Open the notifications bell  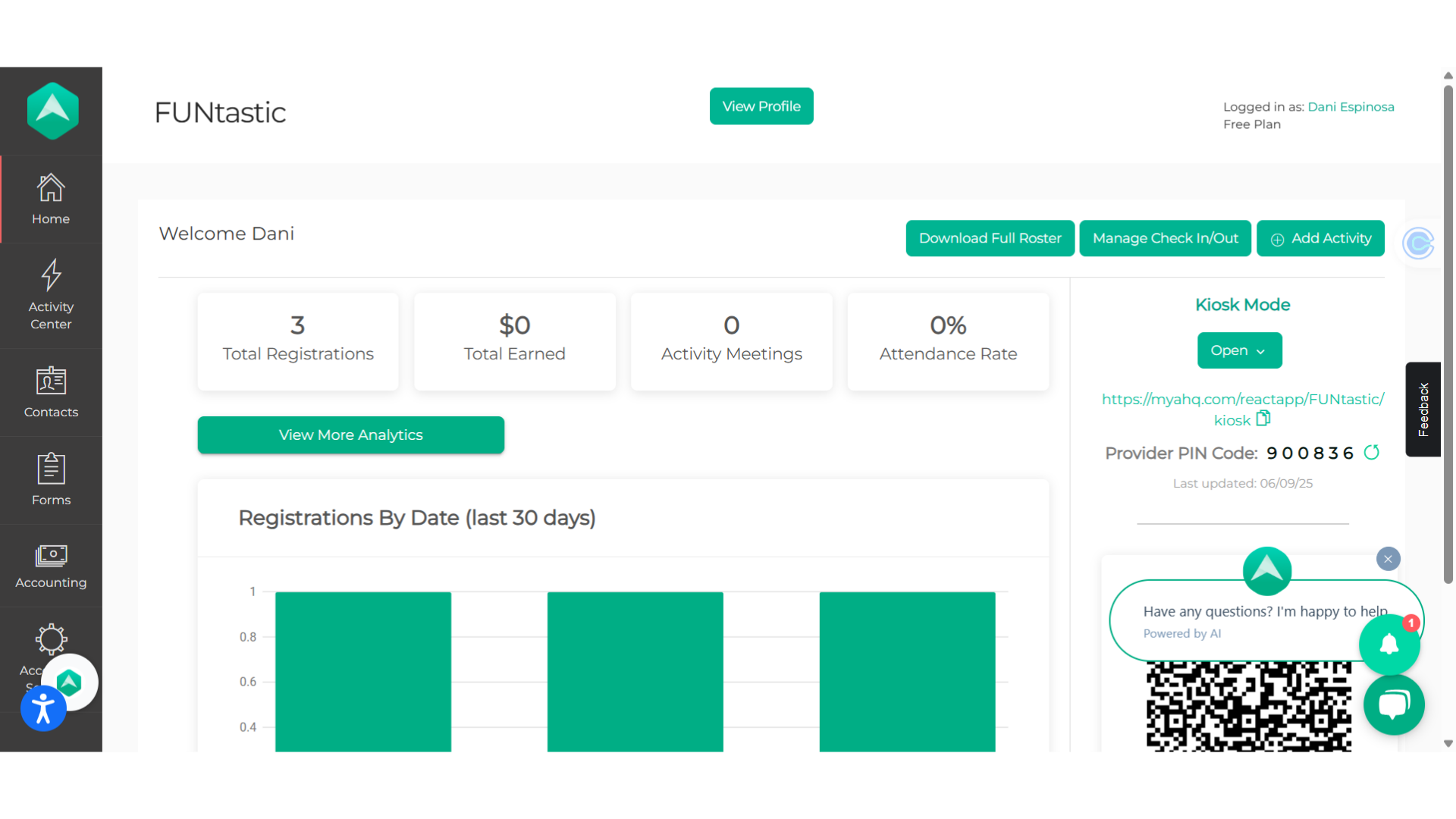[1389, 644]
